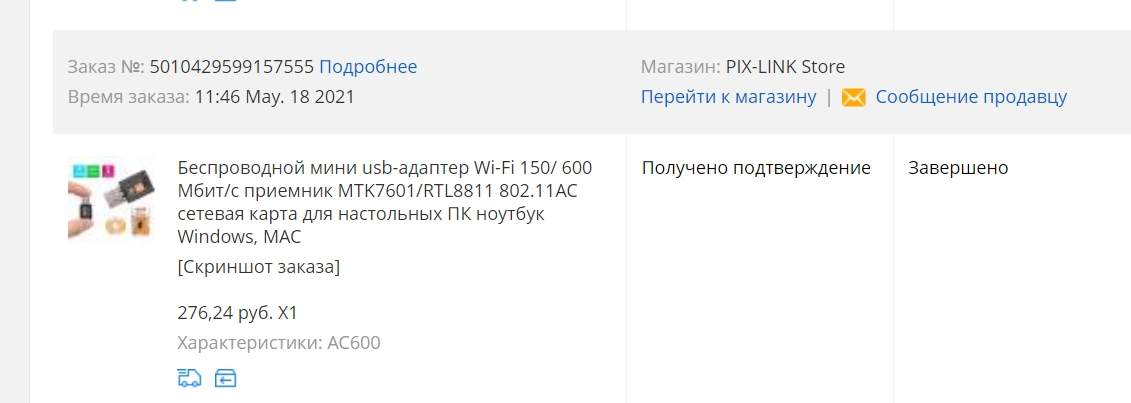Click the PIX-LINK Store shop name
Image resolution: width=1131 pixels, height=403 pixels.
785,67
